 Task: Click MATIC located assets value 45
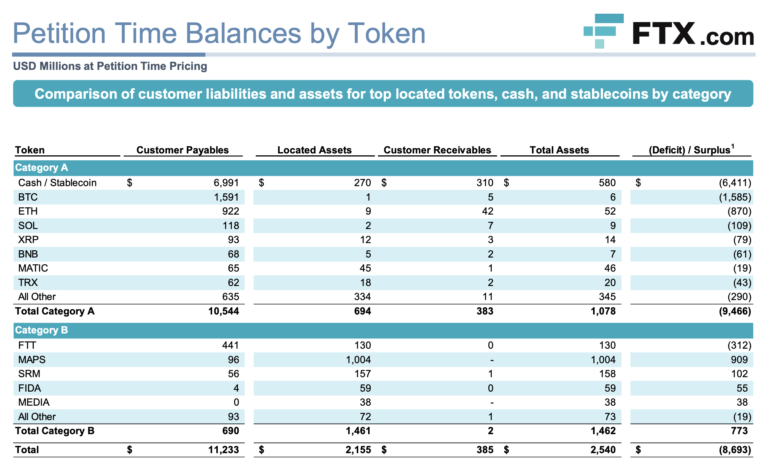coord(365,268)
